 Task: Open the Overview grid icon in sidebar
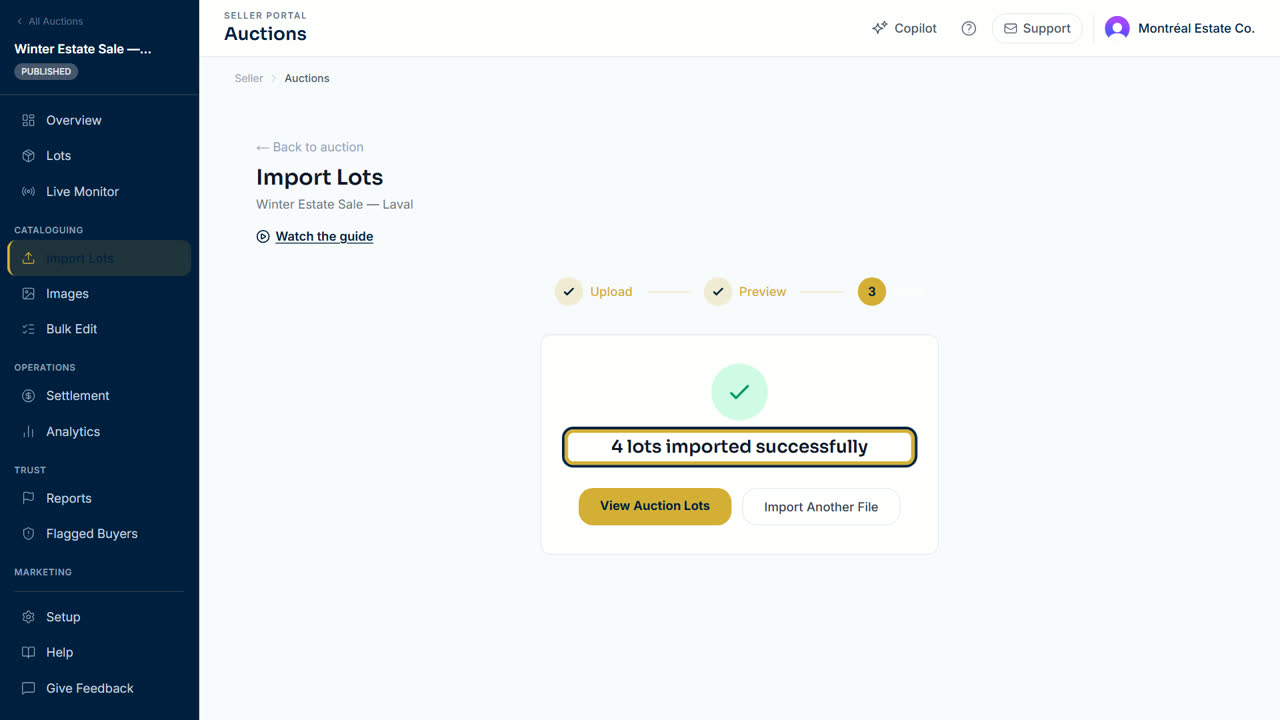coord(28,120)
